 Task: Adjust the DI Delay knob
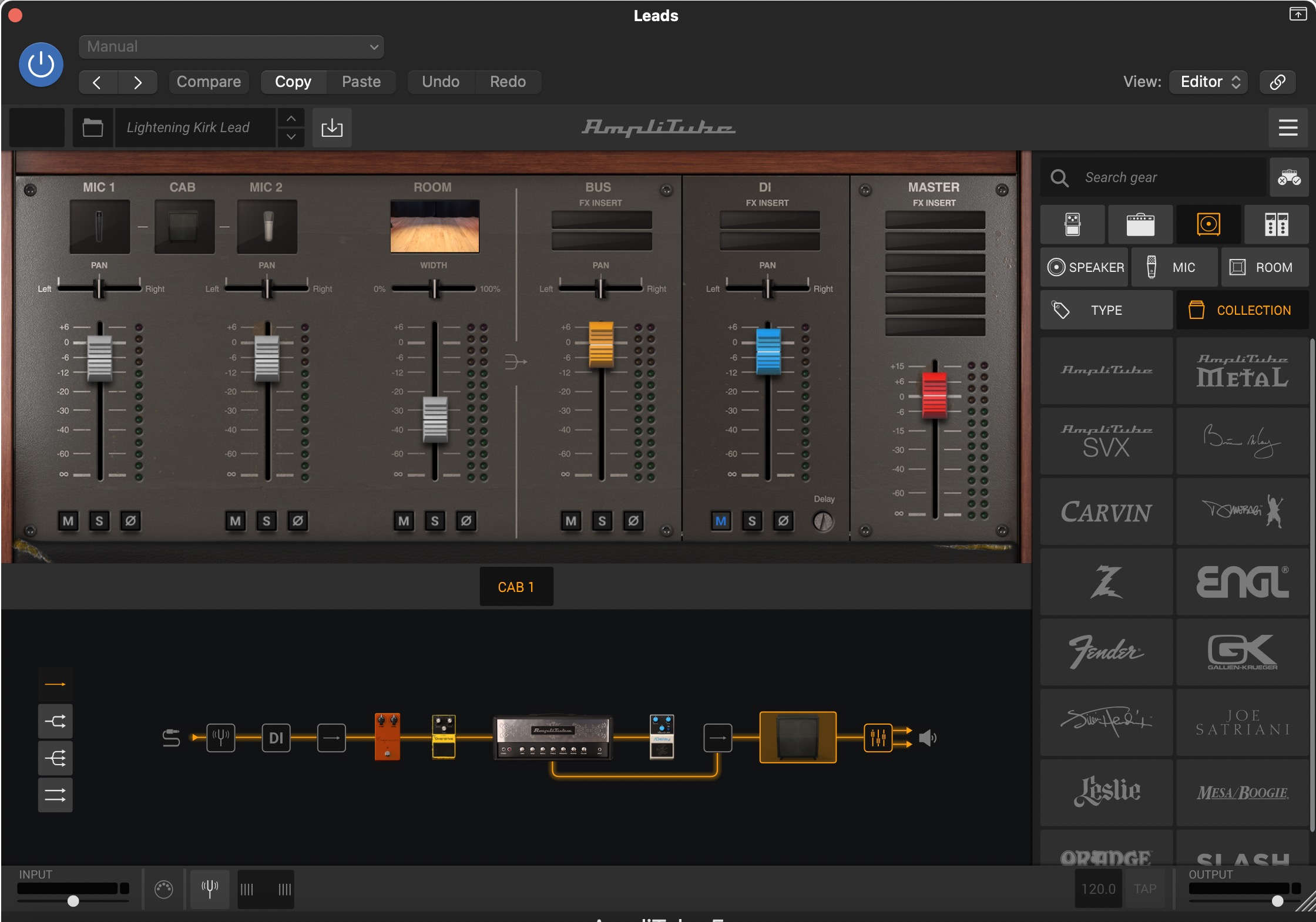coord(823,521)
